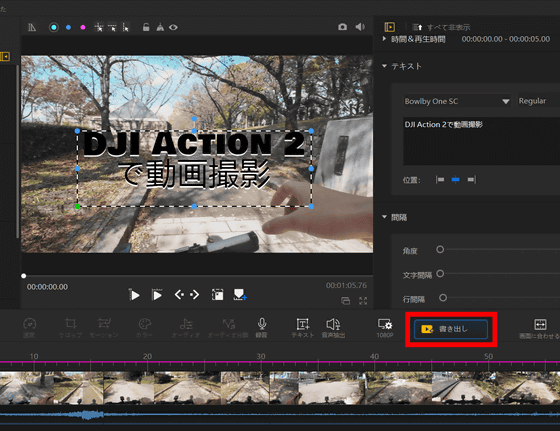Open the 1080P resolution settings
Screen dimensions: 560x431
pos(385,327)
